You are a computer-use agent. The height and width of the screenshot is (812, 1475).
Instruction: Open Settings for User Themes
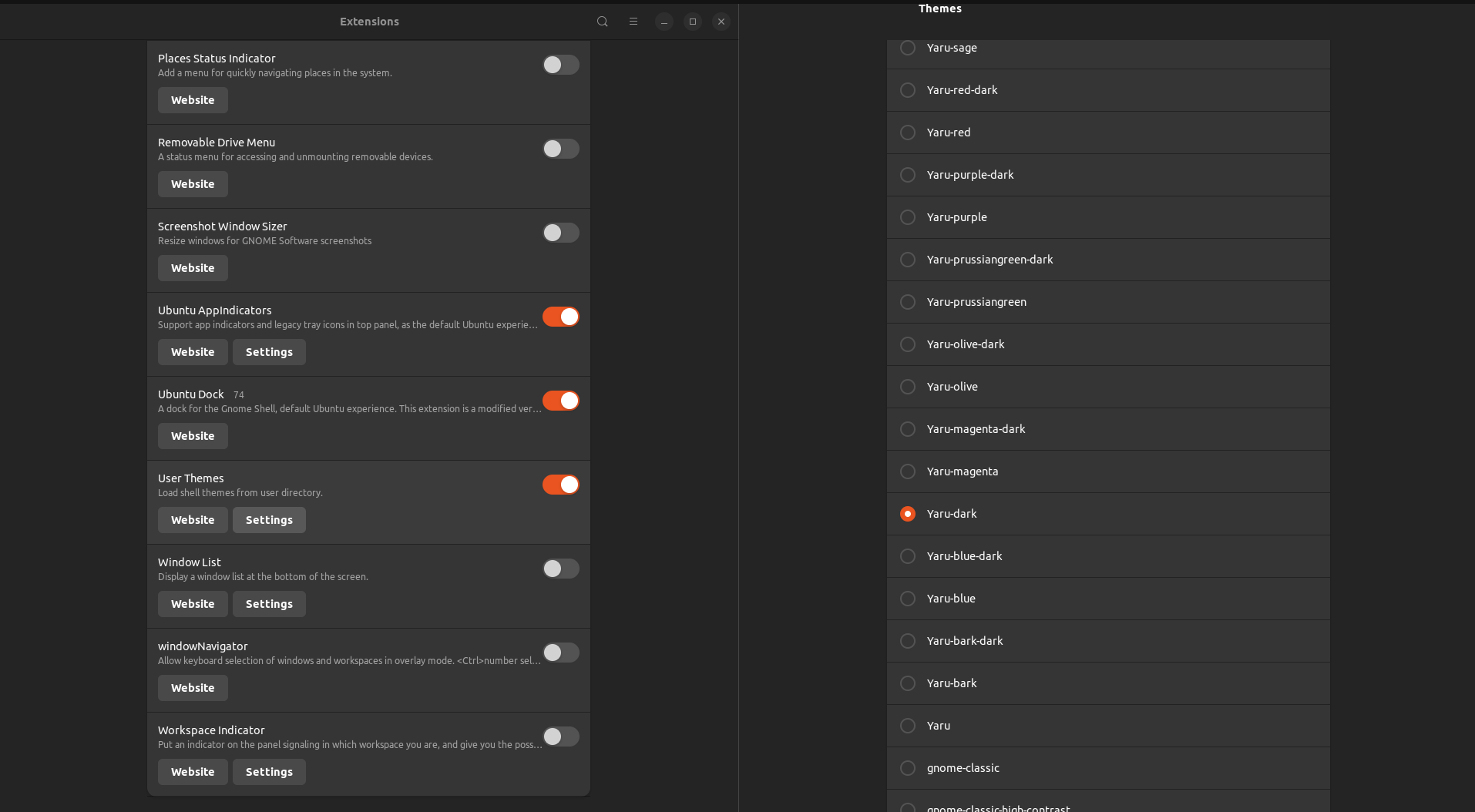tap(269, 520)
